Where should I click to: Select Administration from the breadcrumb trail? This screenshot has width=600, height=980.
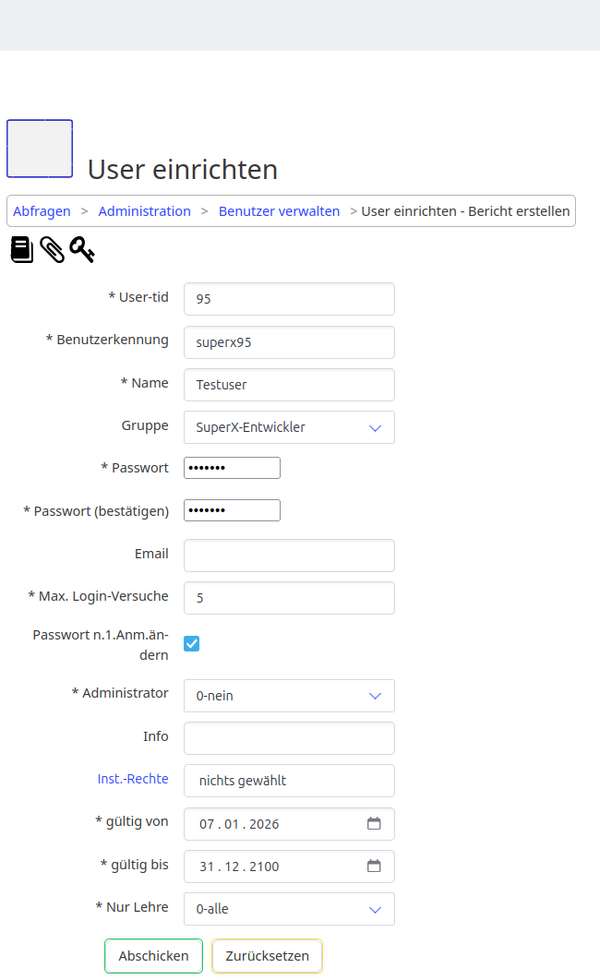[x=144, y=211]
